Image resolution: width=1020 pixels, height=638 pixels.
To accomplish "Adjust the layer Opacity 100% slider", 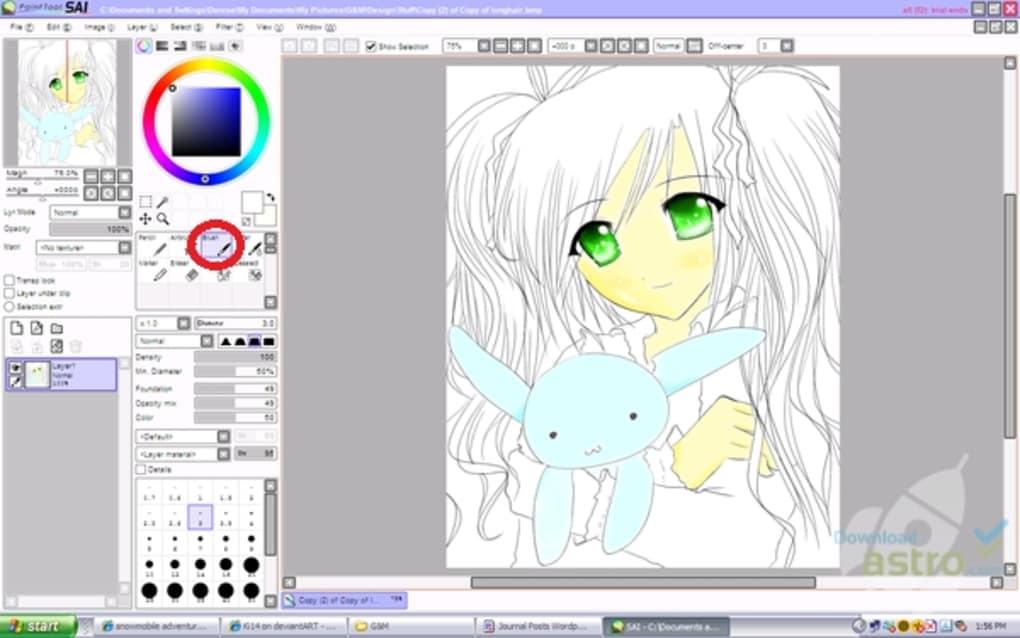I will [90, 230].
